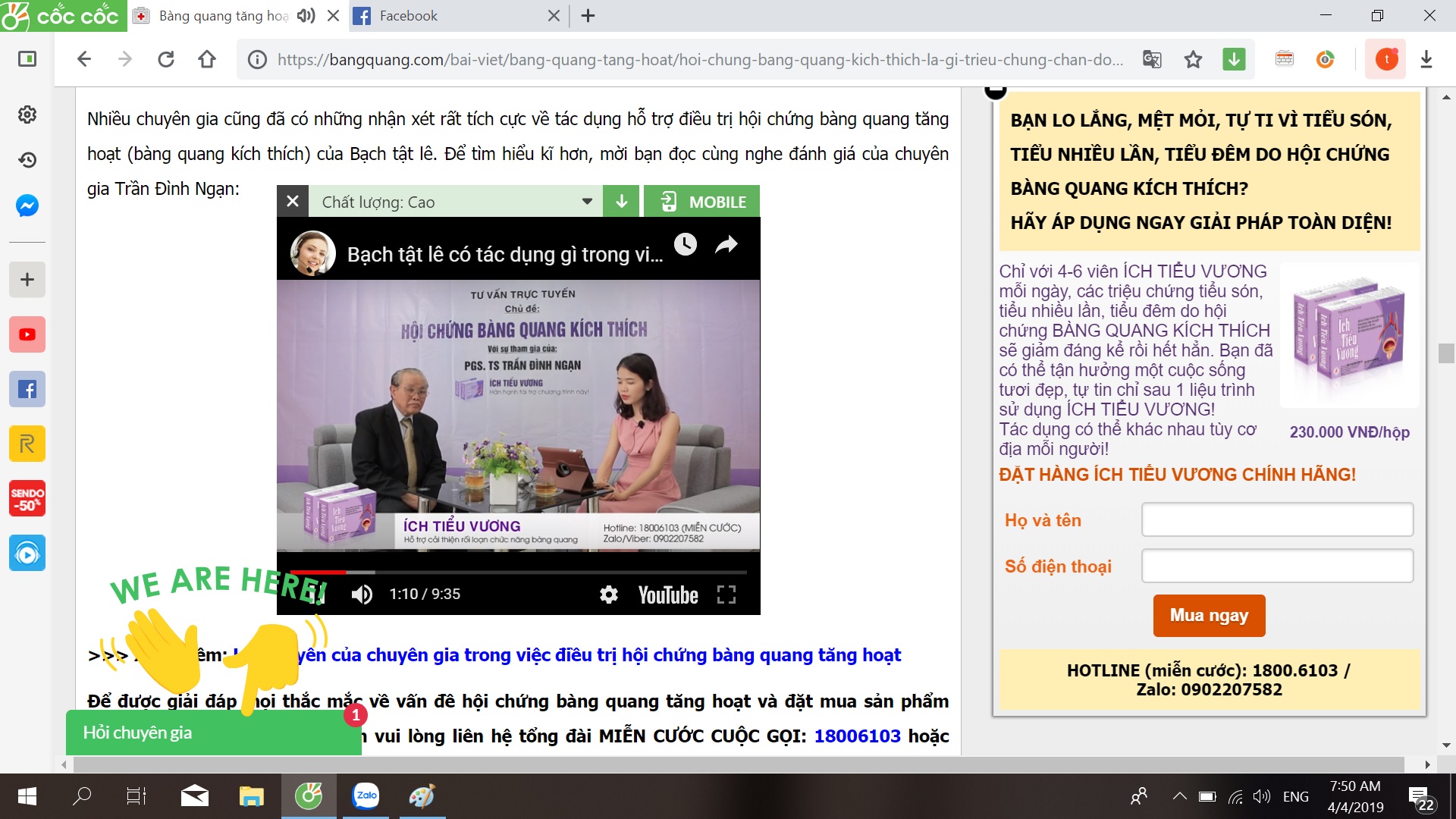1456x819 pixels.
Task: Toggle the video fullscreen mode
Action: coord(726,595)
